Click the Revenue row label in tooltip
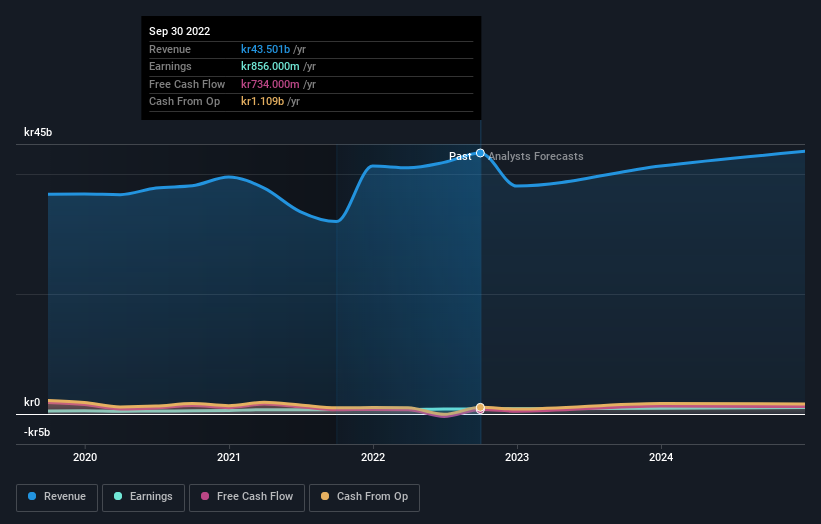The width and height of the screenshot is (821, 524). coord(170,49)
